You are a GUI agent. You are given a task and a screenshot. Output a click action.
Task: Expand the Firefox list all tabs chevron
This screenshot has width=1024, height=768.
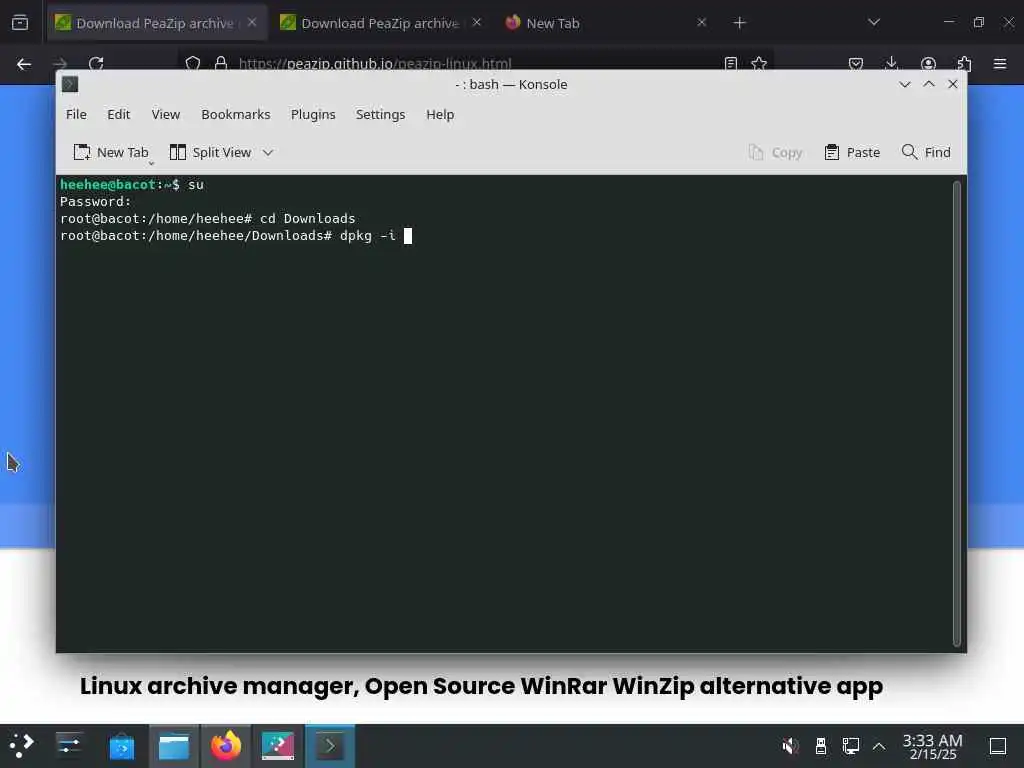[874, 23]
